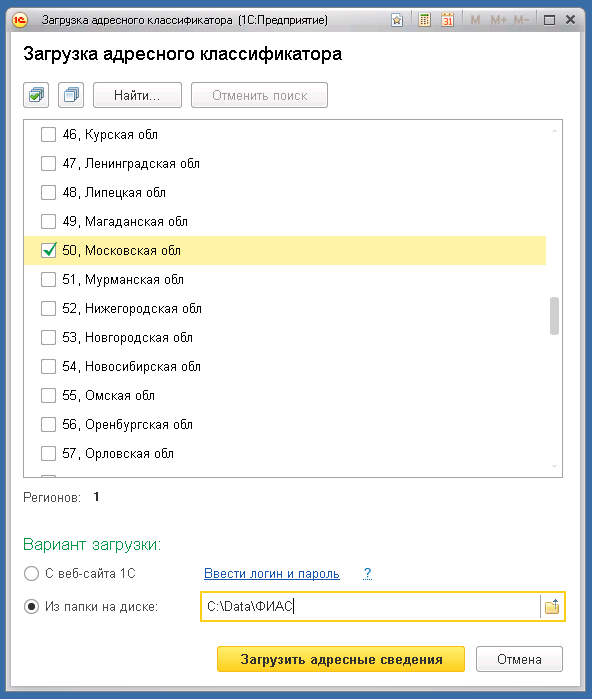The height and width of the screenshot is (699, 592).
Task: Open the favorites star icon in title bar
Action: (x=397, y=20)
